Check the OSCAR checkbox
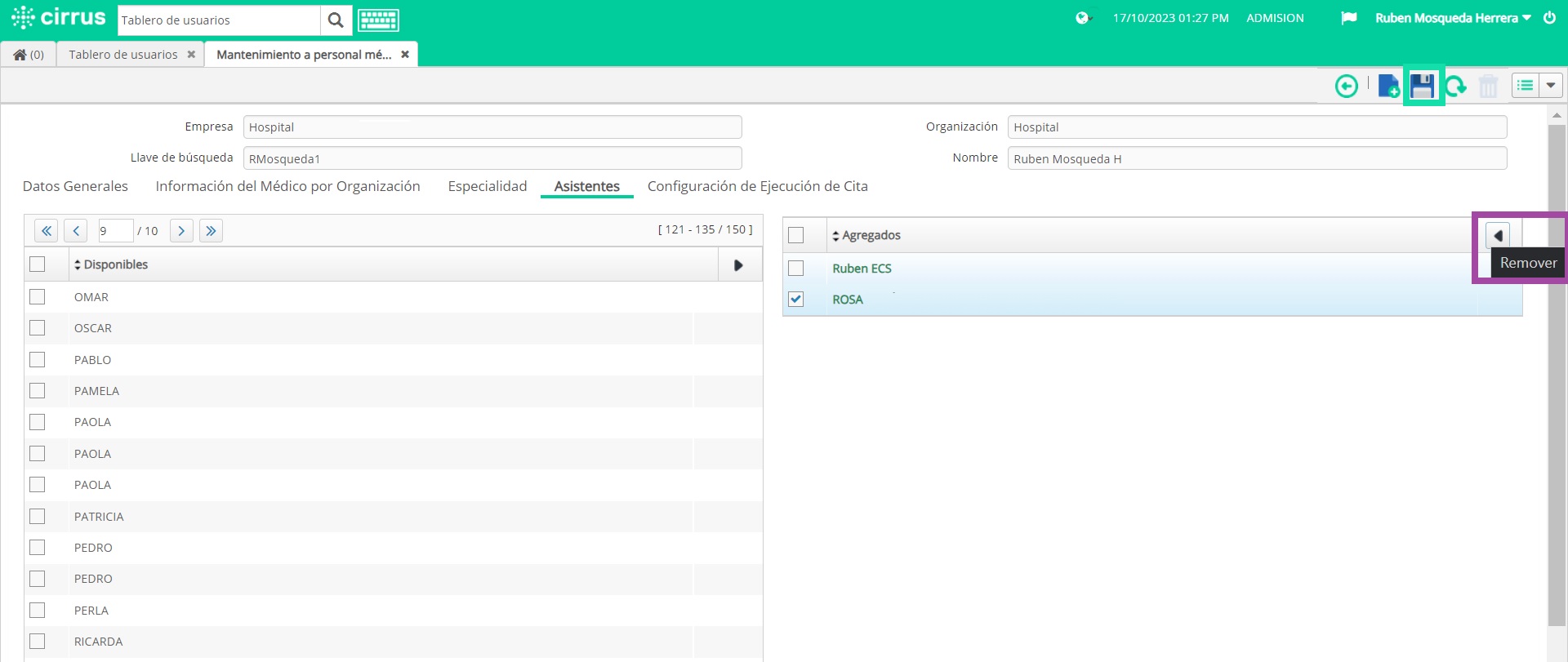1568x662 pixels. [x=38, y=328]
